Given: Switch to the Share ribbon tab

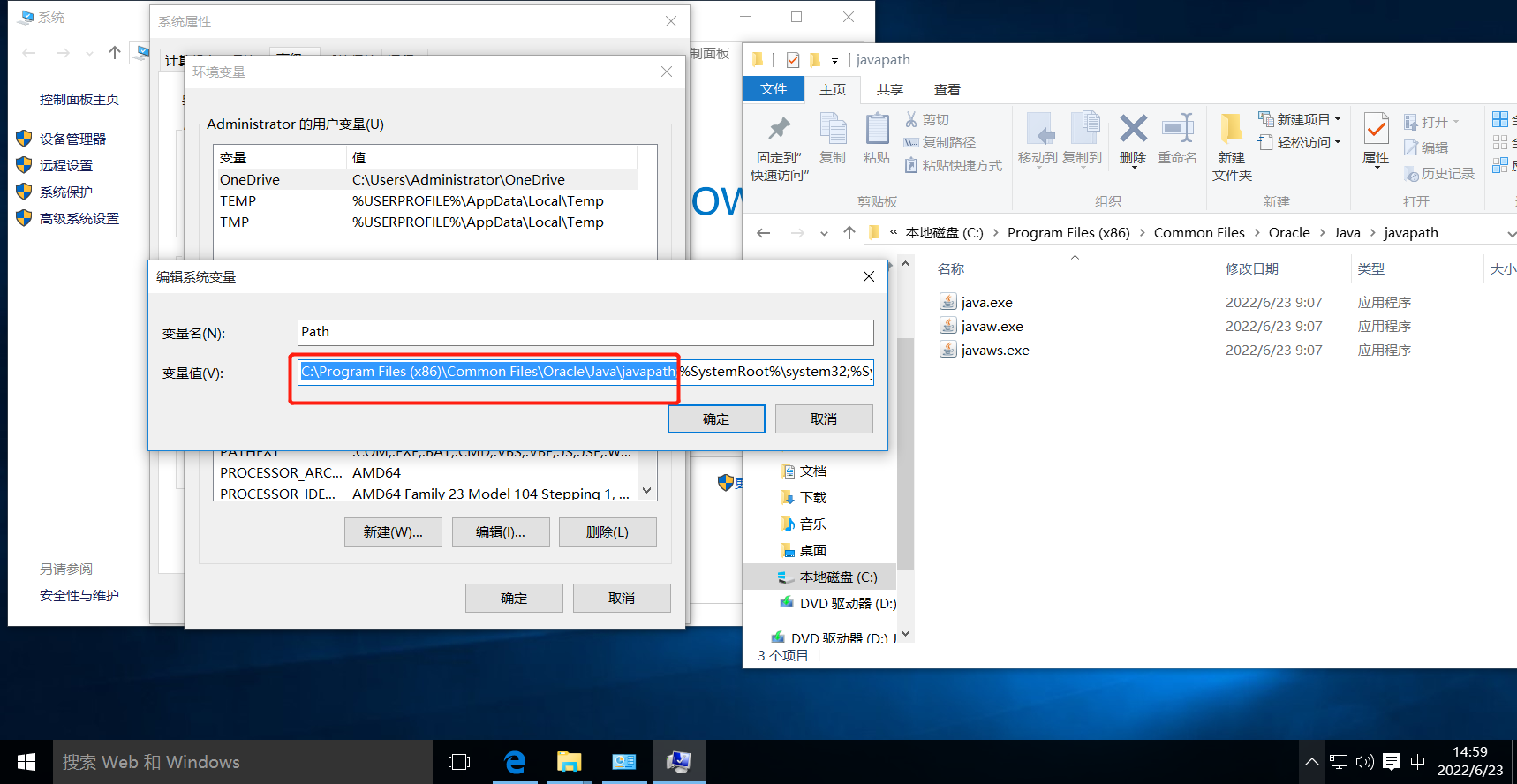Looking at the screenshot, I should point(890,90).
